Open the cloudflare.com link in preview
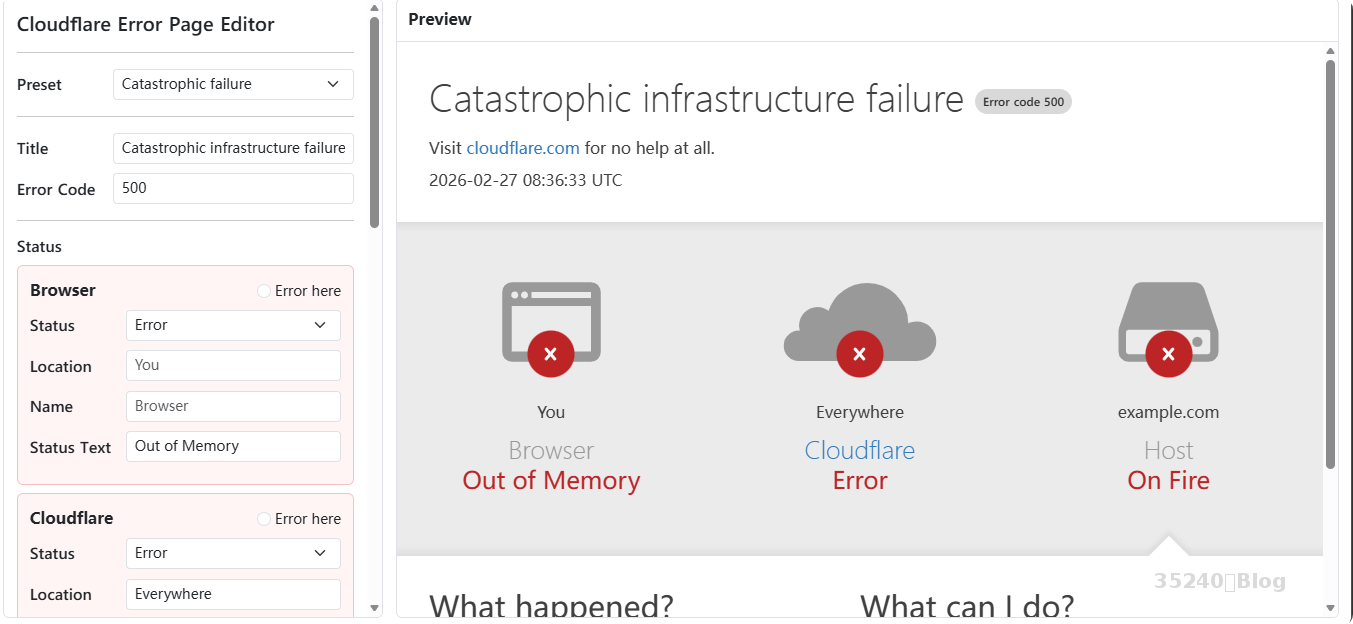Screen dimensions: 1353x624 [x=523, y=148]
